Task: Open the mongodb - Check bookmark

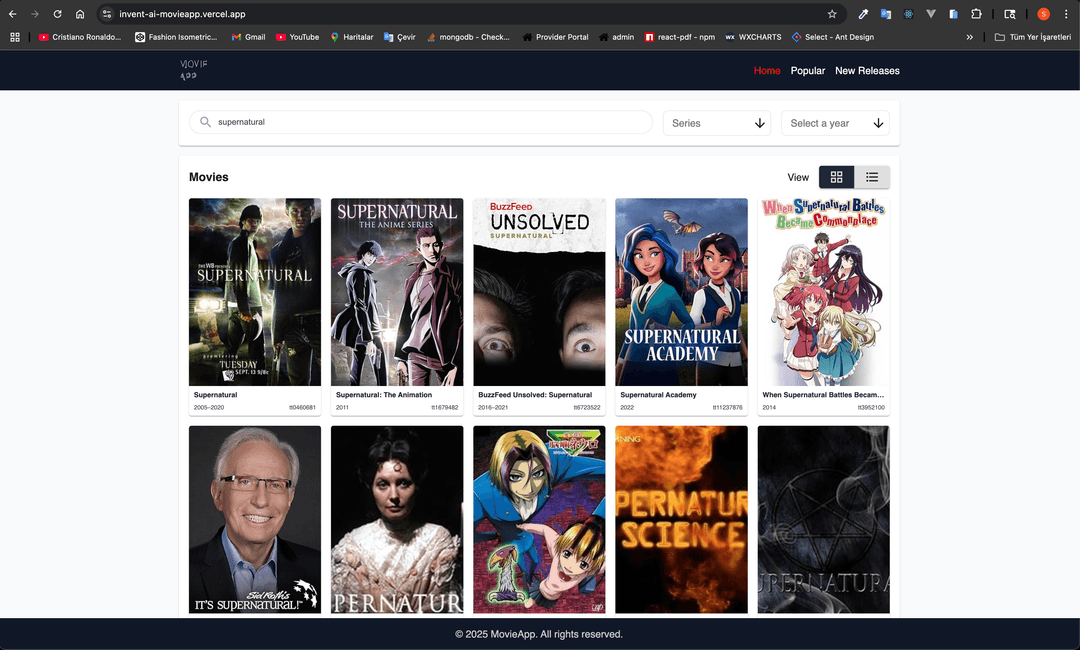Action: click(x=468, y=37)
